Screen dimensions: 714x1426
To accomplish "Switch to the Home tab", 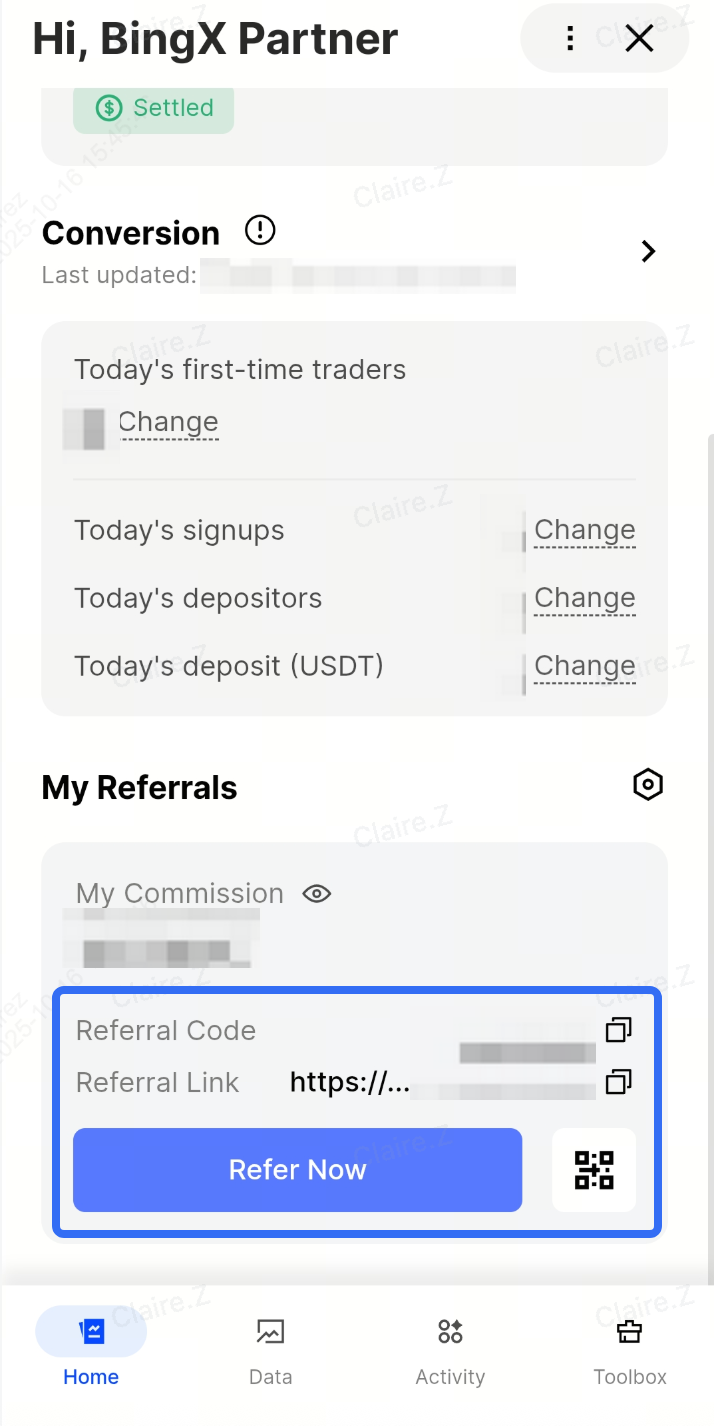I will pyautogui.click(x=91, y=1350).
